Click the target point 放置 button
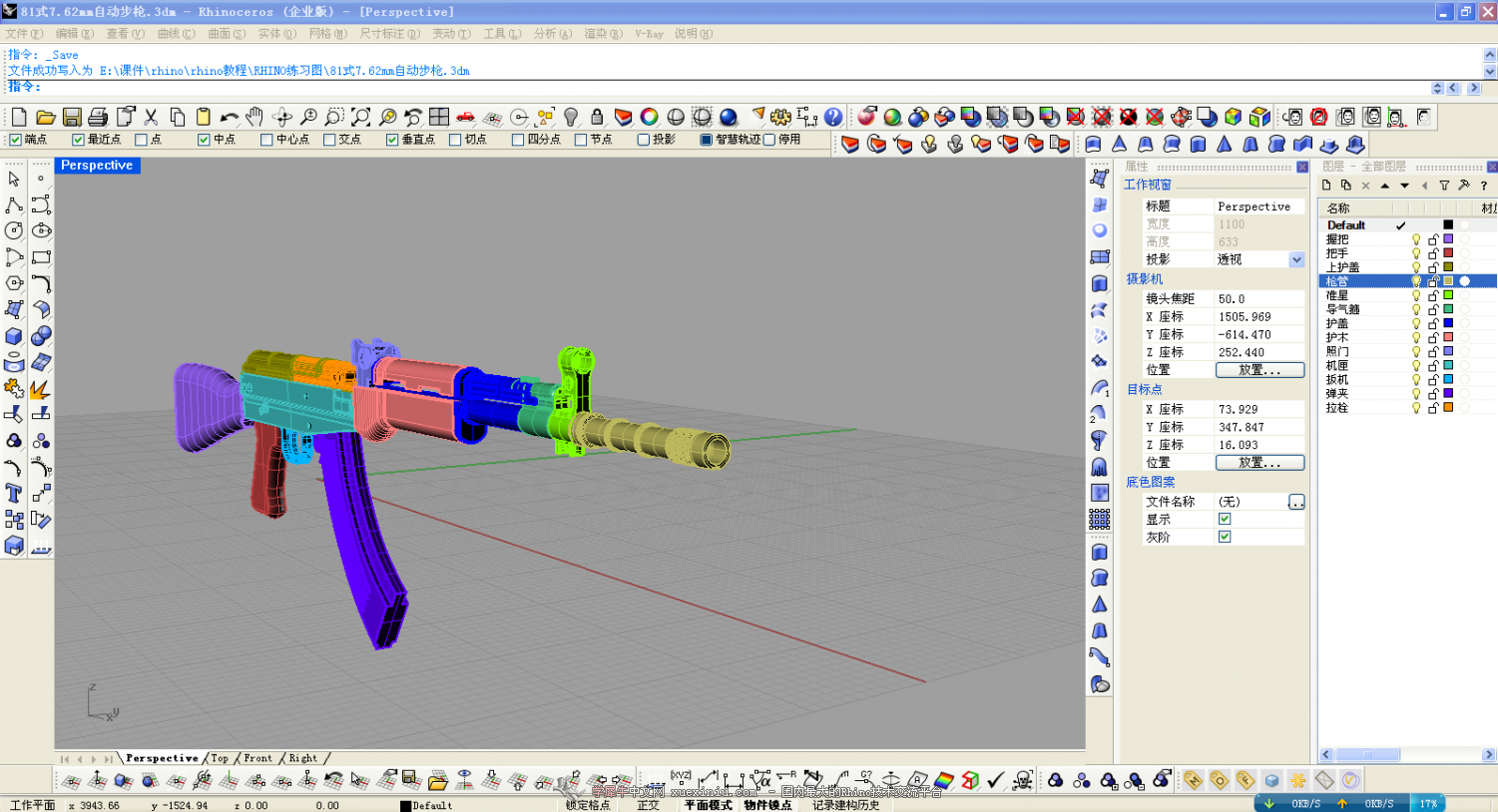Screen dimensions: 1498x812 coord(1259,463)
